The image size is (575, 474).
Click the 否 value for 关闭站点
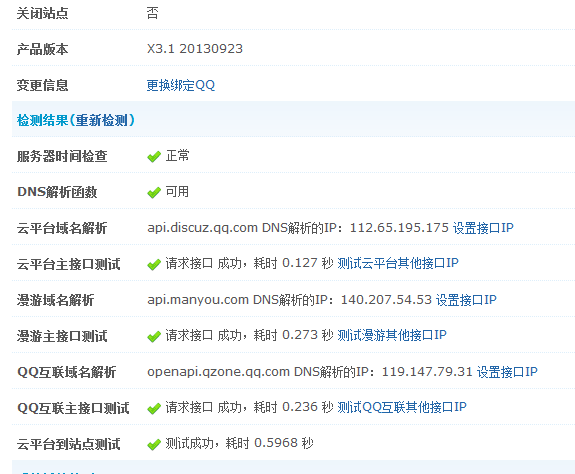(153, 13)
